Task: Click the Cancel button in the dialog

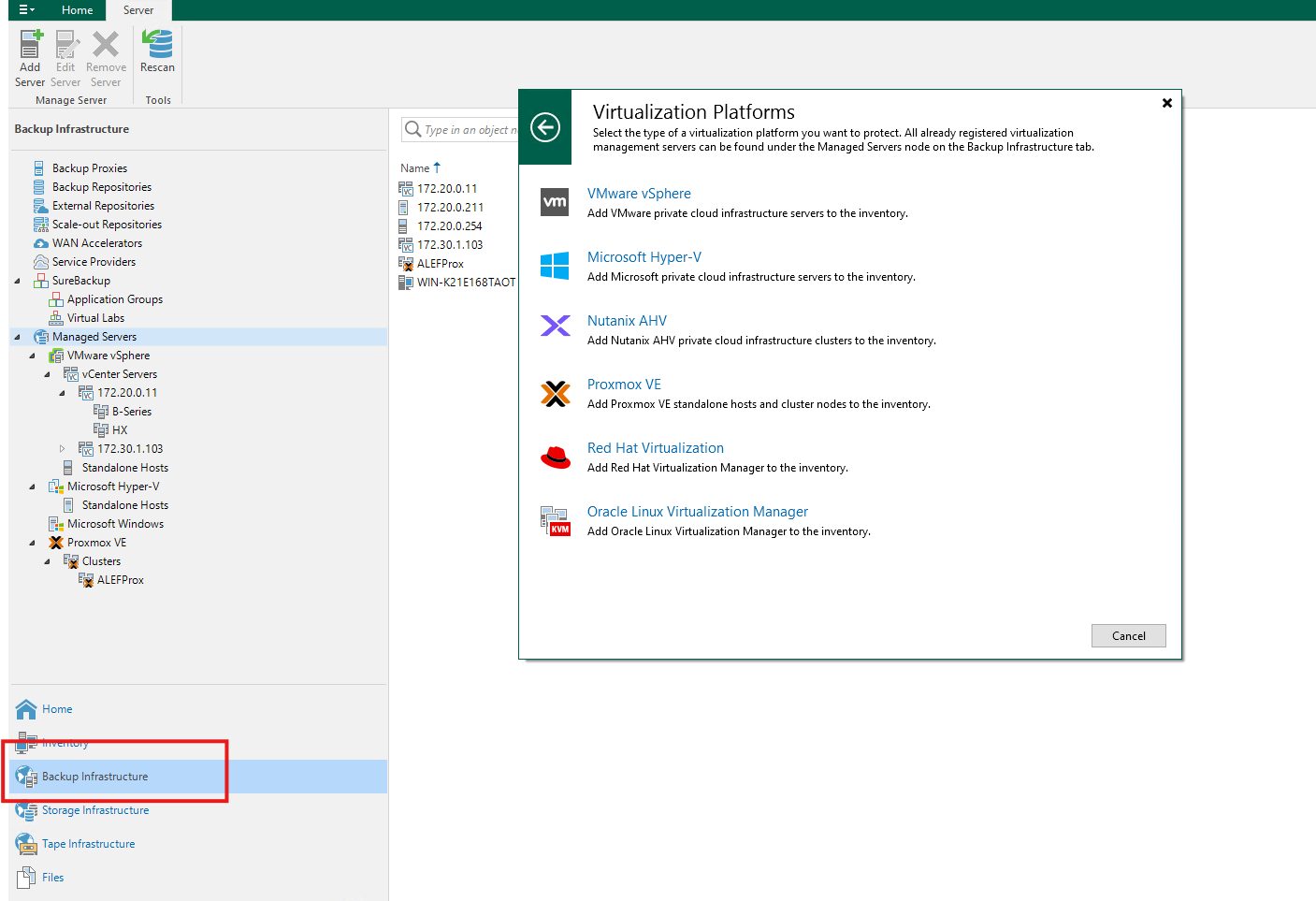Action: (x=1129, y=636)
